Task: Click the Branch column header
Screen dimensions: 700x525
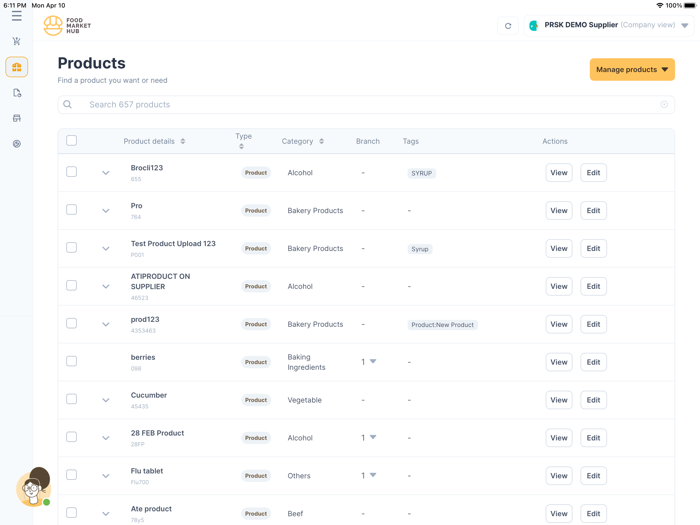Action: click(368, 141)
